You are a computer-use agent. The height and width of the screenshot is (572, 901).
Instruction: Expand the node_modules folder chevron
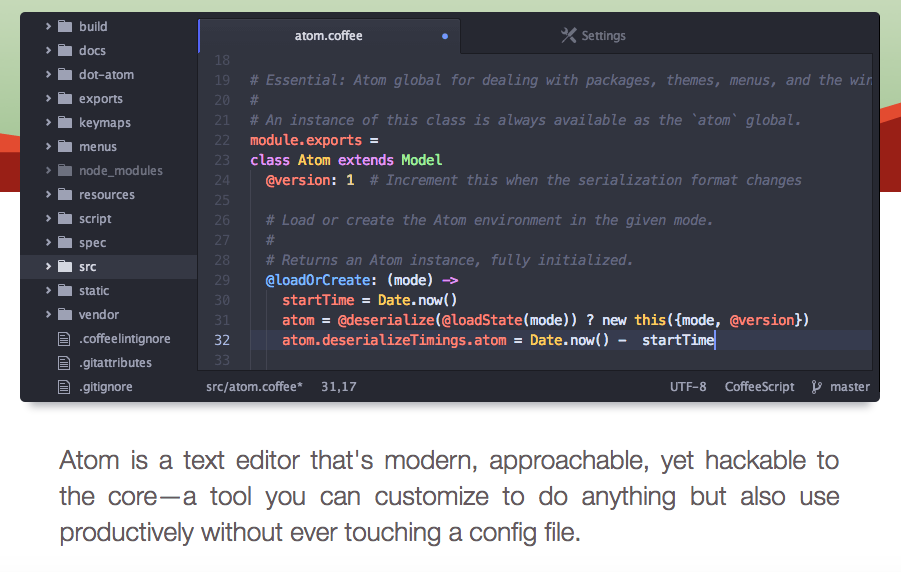pyautogui.click(x=48, y=170)
